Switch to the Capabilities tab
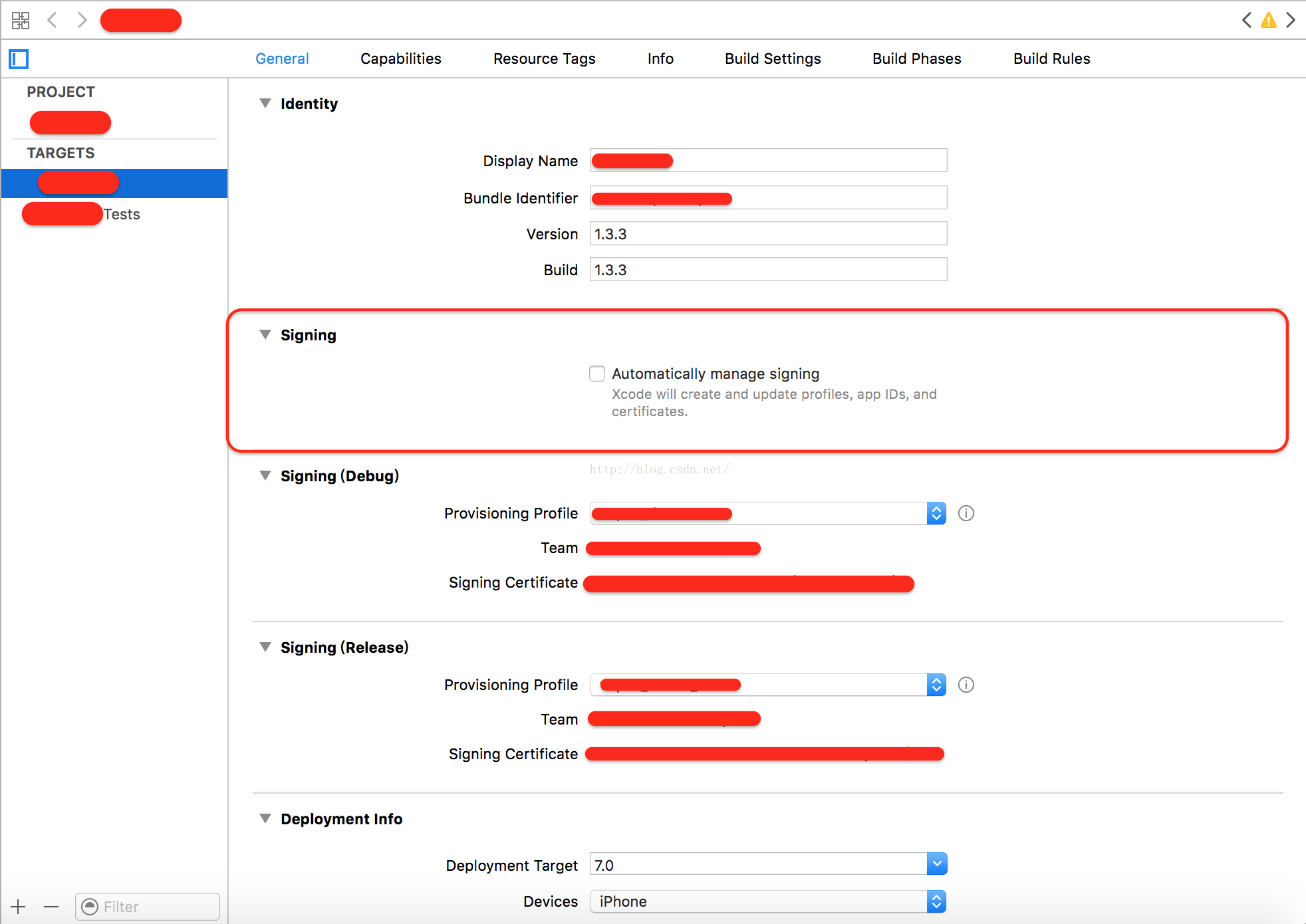 pyautogui.click(x=401, y=58)
